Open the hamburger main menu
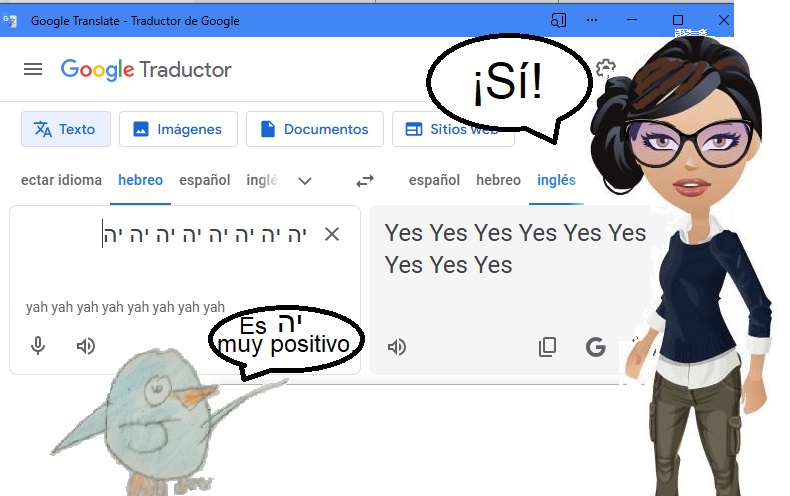This screenshot has width=790, height=496. 33,69
